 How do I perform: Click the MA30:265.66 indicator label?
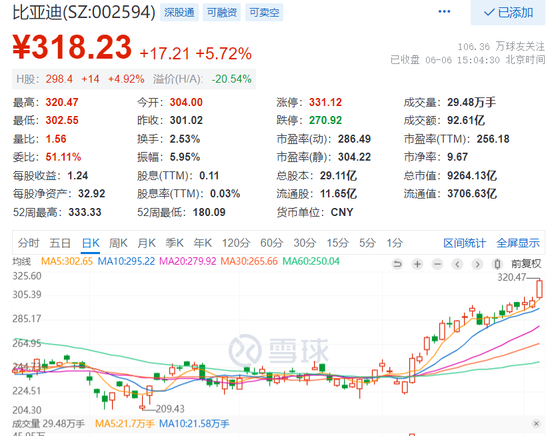(249, 261)
